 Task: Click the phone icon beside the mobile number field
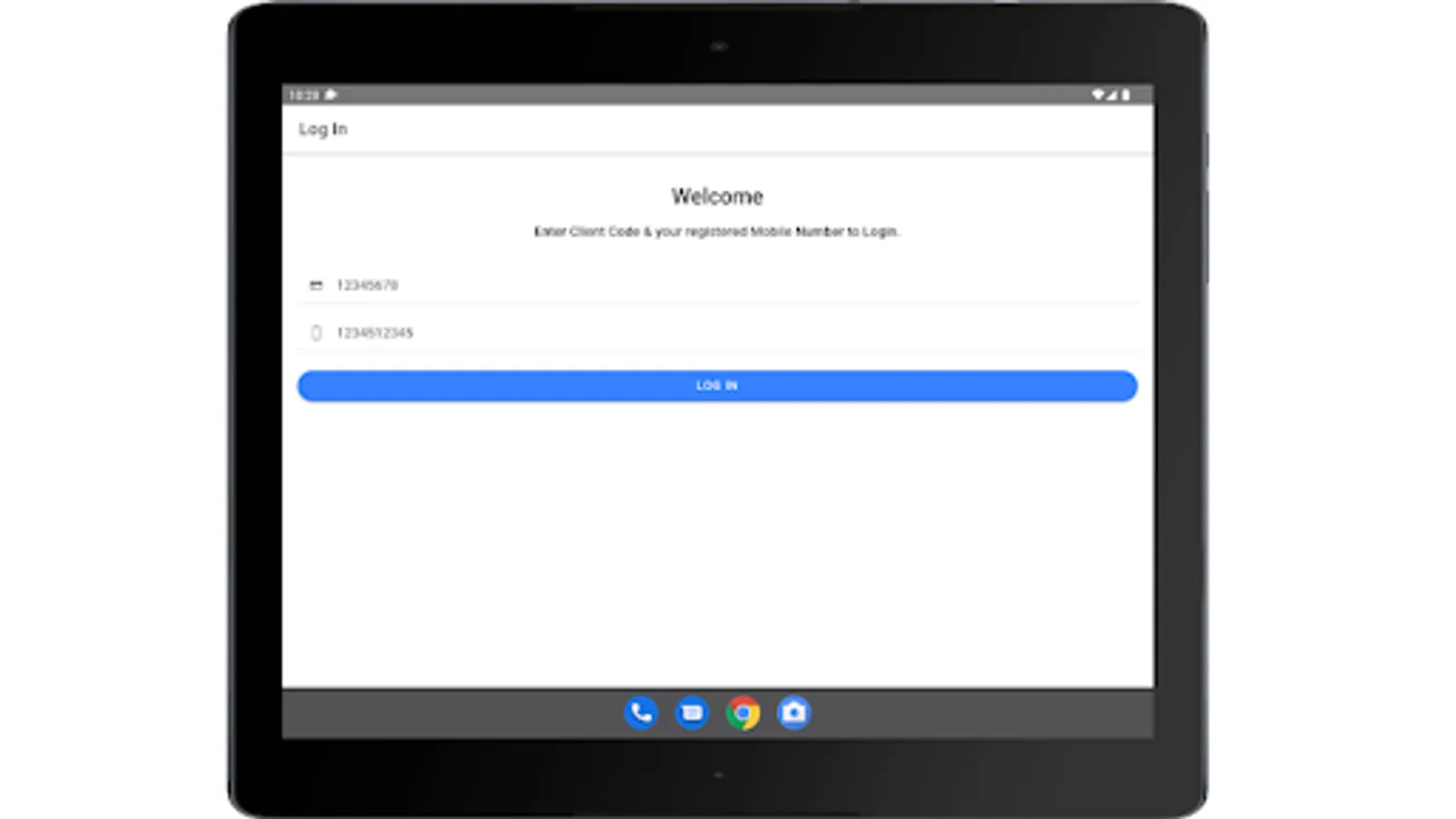[x=316, y=332]
